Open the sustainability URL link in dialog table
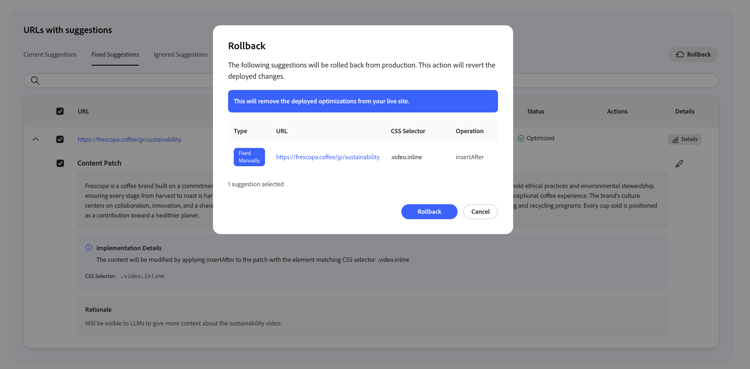The image size is (750, 369). pyautogui.click(x=328, y=157)
